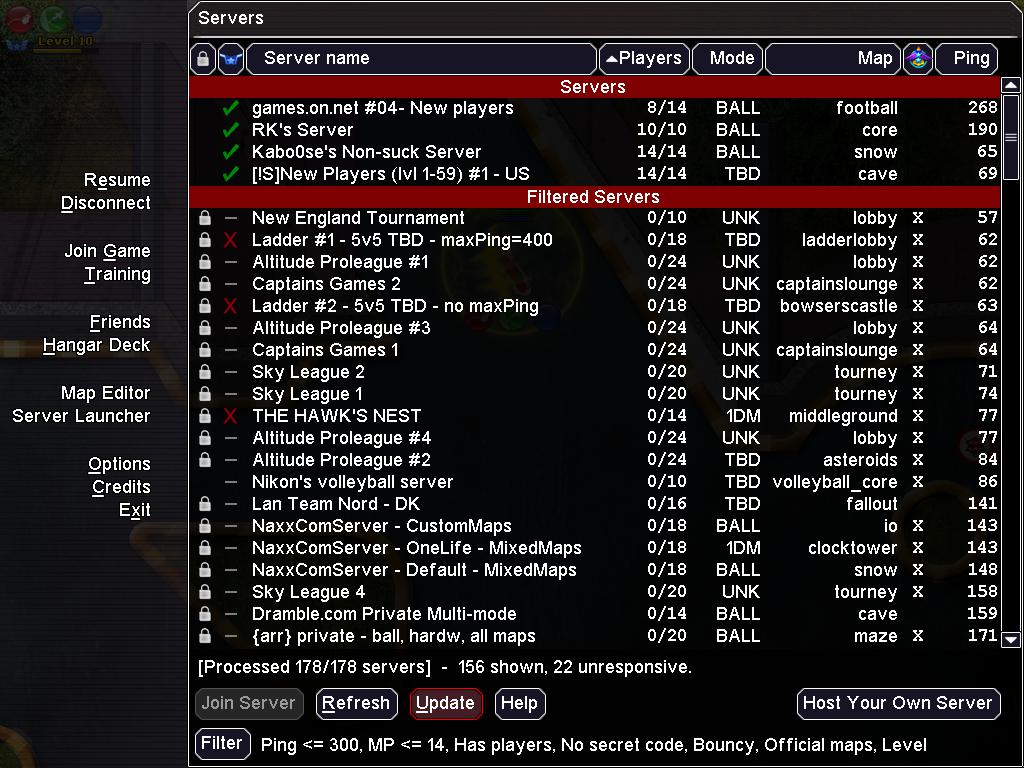Viewport: 1024px width, 768px height.
Task: Sort servers by the Mode column
Action: point(728,59)
